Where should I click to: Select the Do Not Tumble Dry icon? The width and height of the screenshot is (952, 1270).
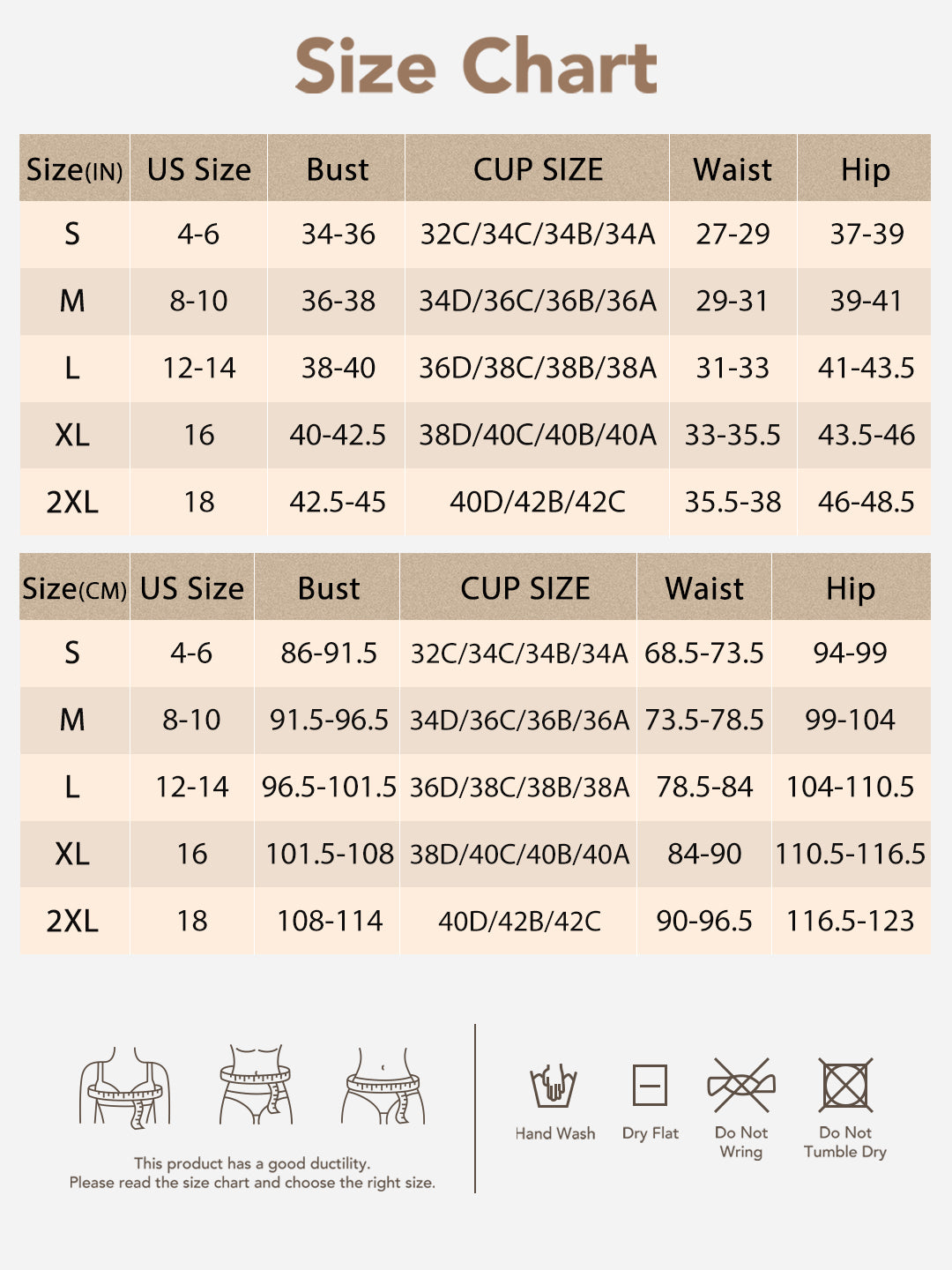tap(845, 1085)
